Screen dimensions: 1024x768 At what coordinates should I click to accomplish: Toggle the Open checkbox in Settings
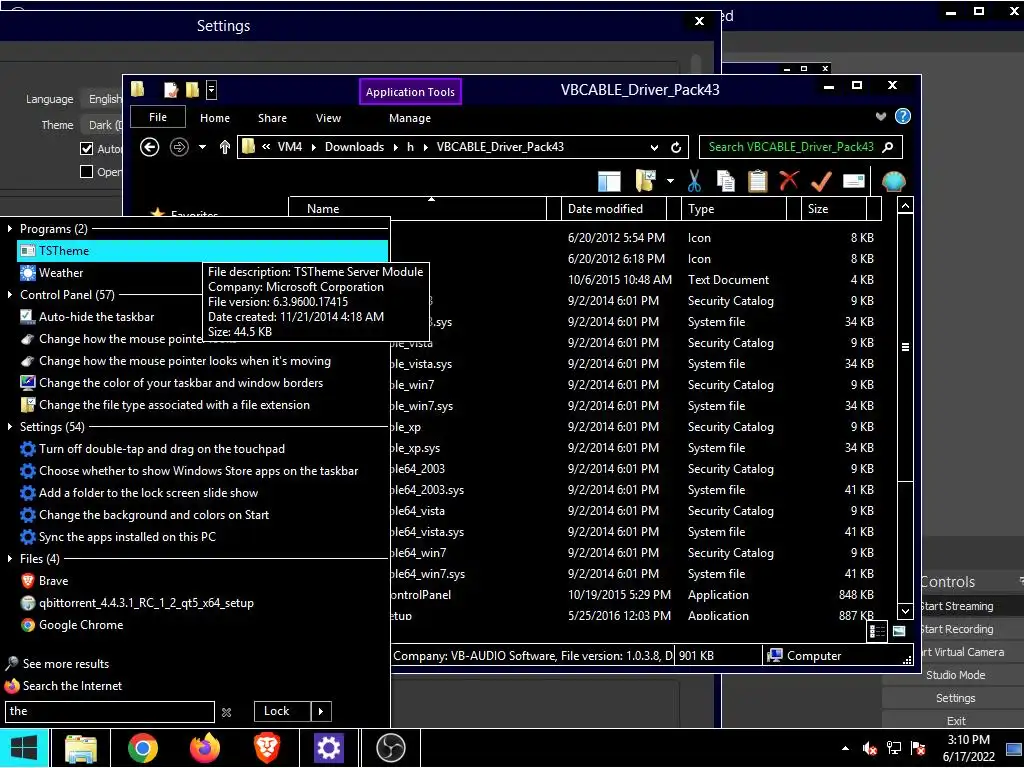point(86,172)
